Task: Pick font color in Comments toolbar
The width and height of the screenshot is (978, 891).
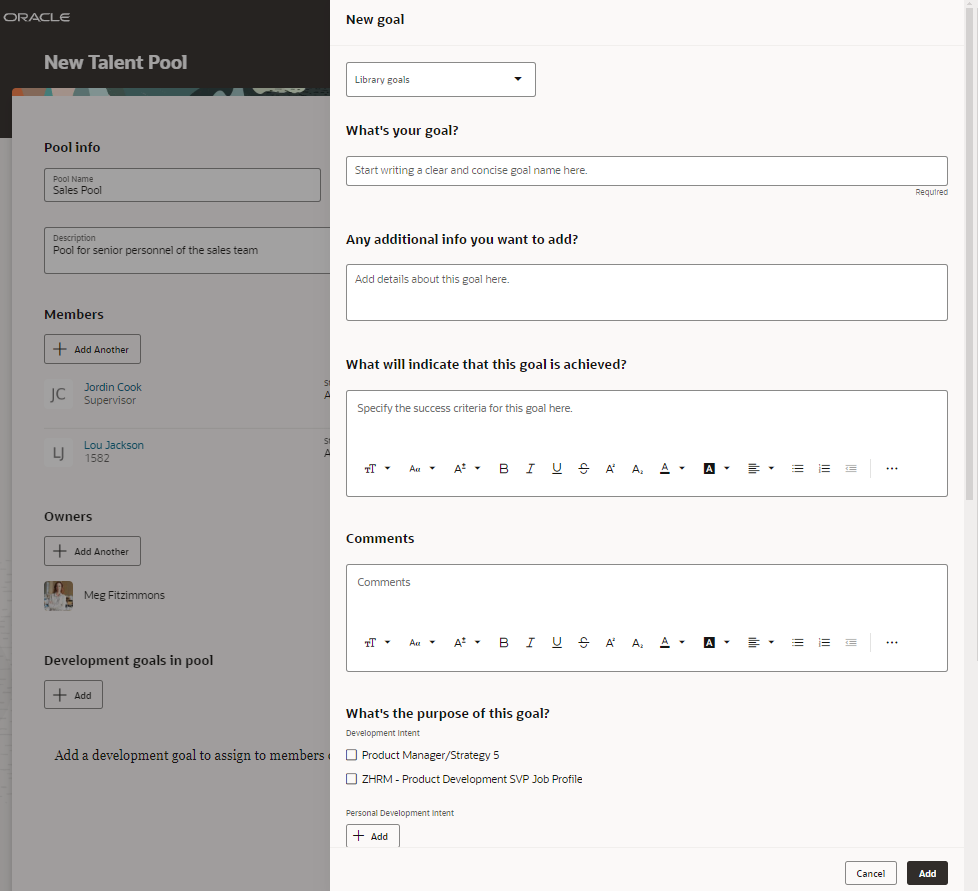Action: coord(672,642)
